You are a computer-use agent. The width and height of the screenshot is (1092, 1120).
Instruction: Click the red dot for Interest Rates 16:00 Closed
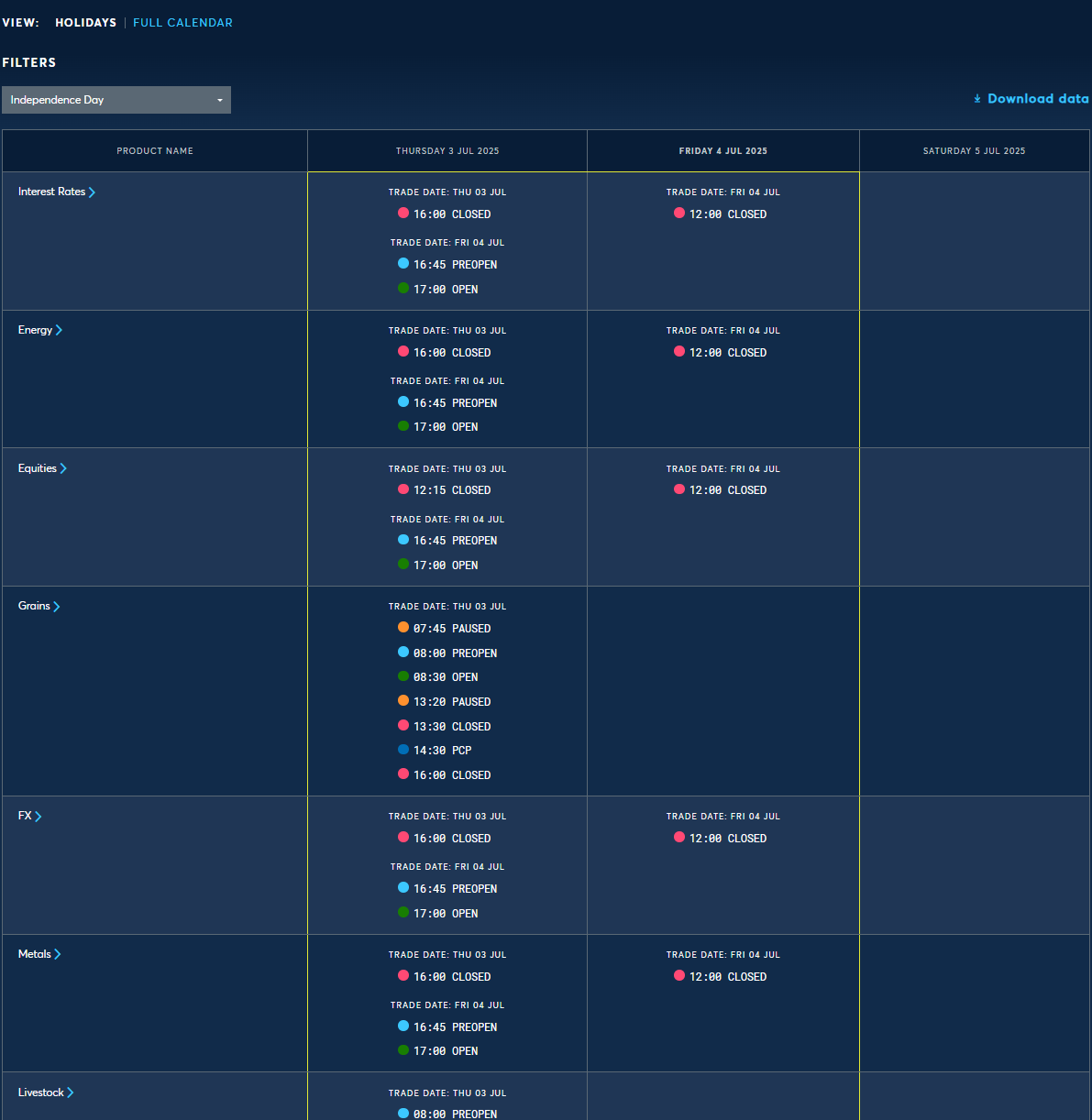coord(403,213)
